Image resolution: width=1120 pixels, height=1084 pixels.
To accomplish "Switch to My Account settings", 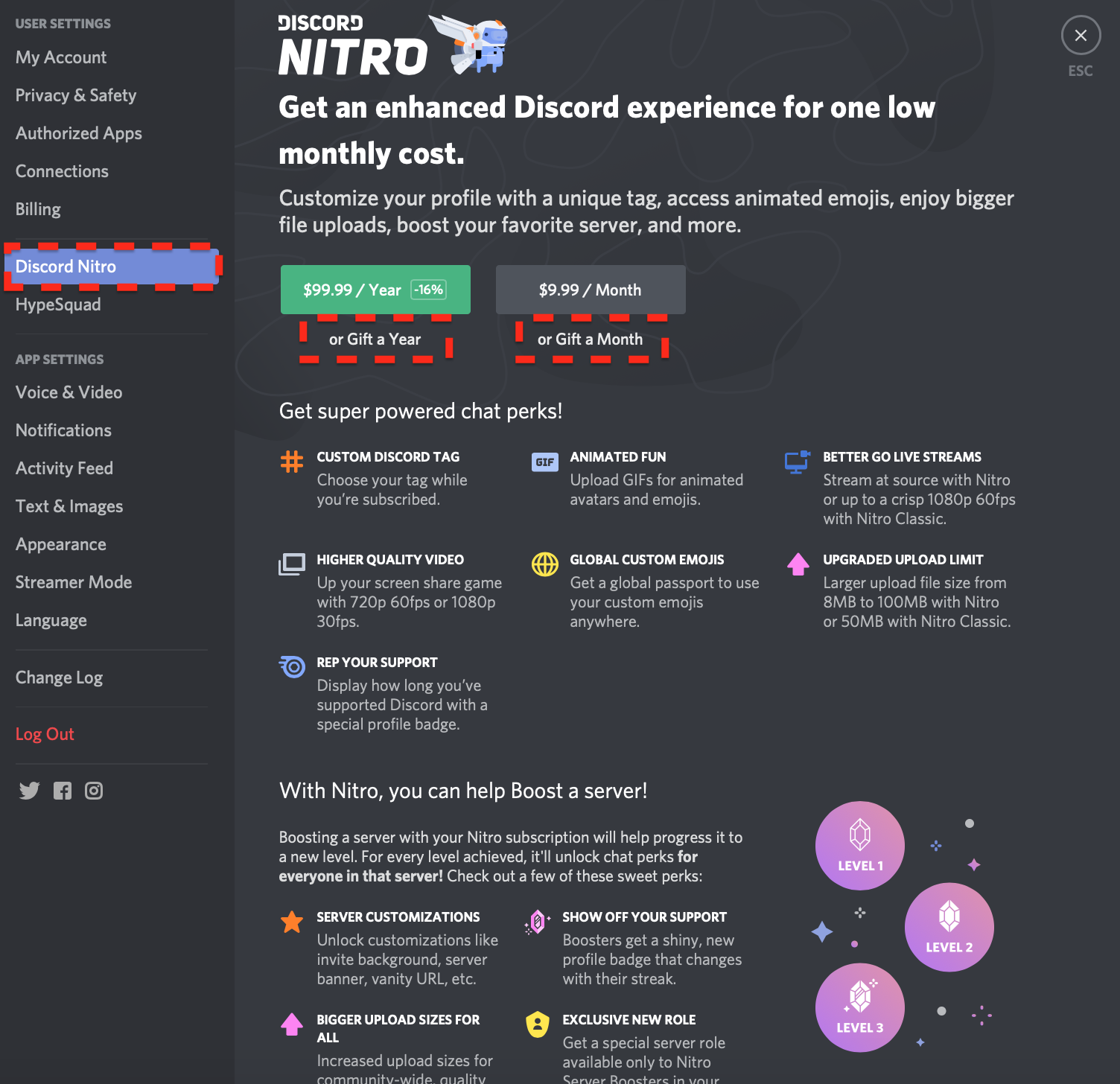I will tap(60, 57).
